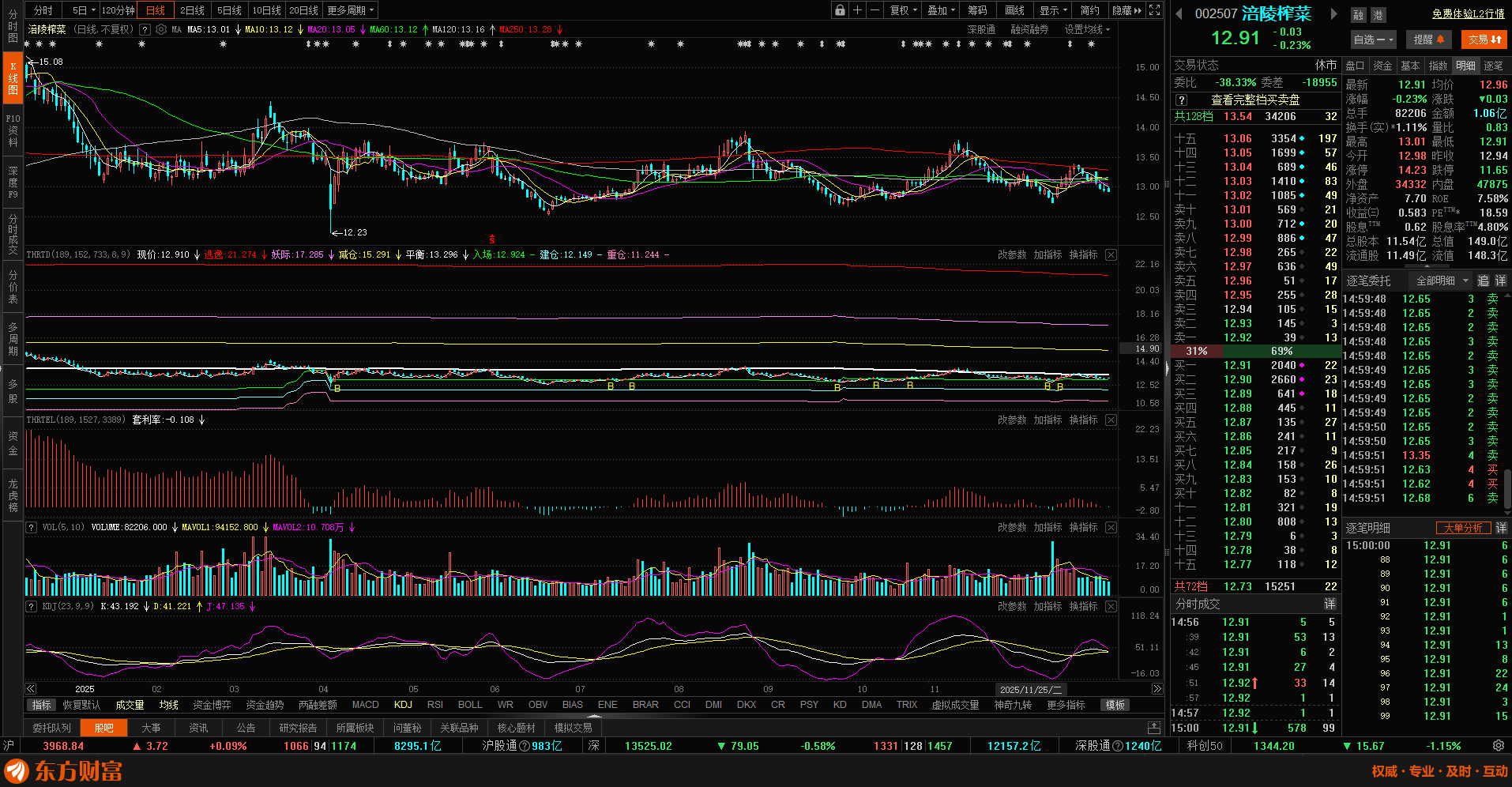
Task: Open status bar settings gear
Action: (1498, 745)
